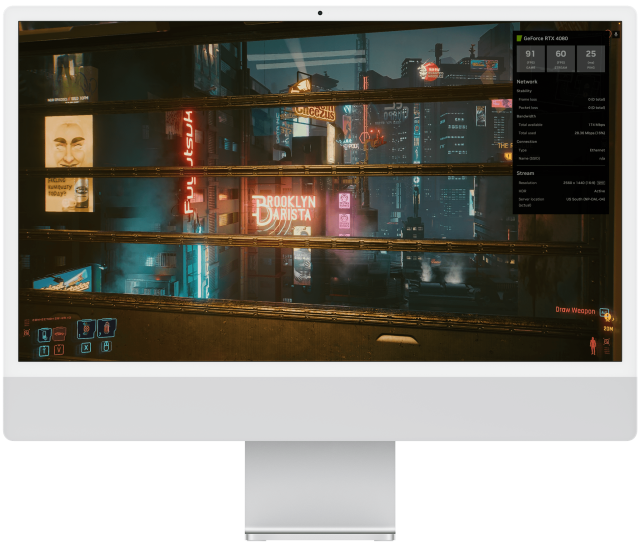This screenshot has height=544, width=640.
Task: Select the first grenade consumable slot icon
Action: [x=84, y=329]
